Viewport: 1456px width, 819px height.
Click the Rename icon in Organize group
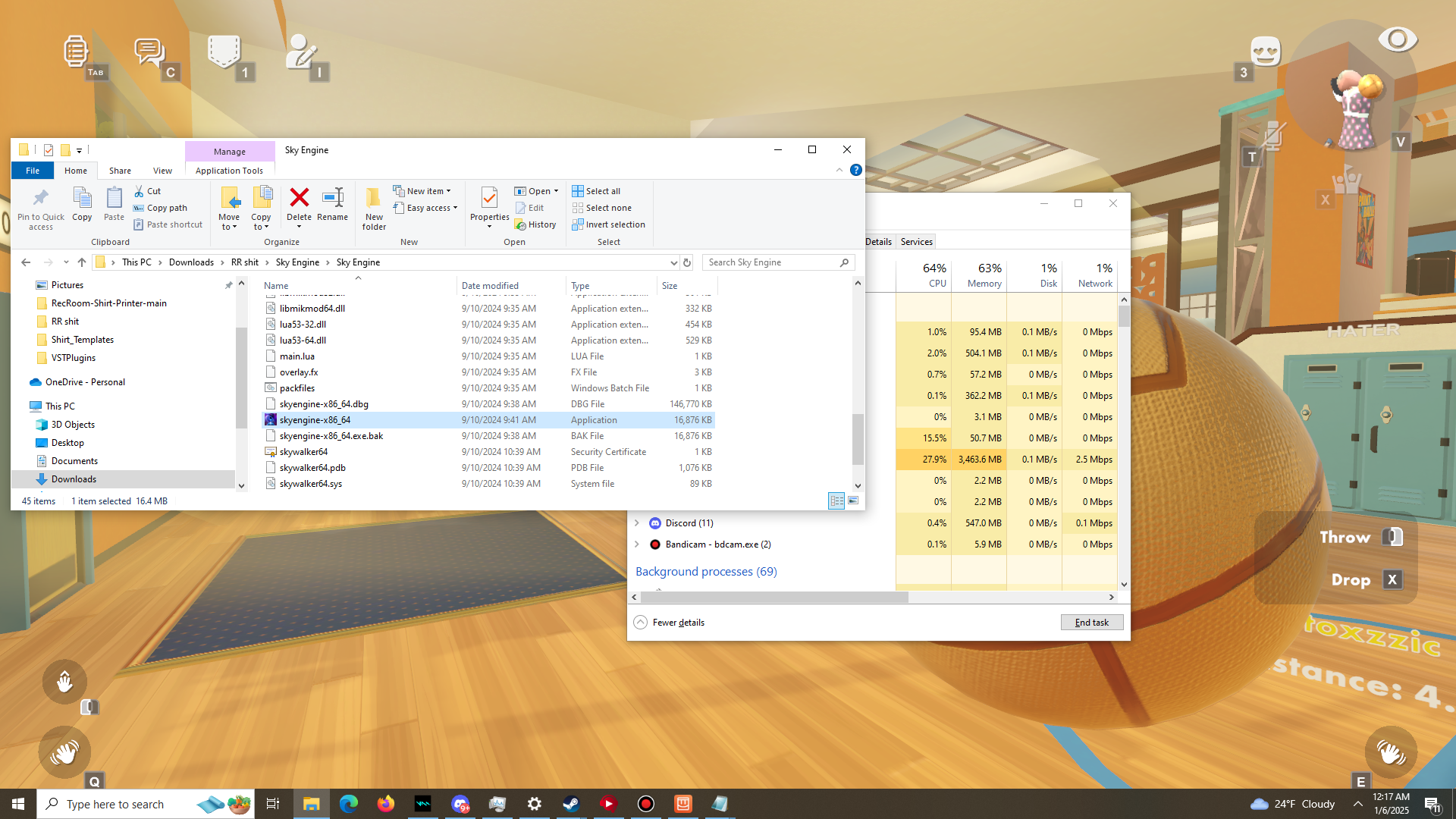(332, 199)
